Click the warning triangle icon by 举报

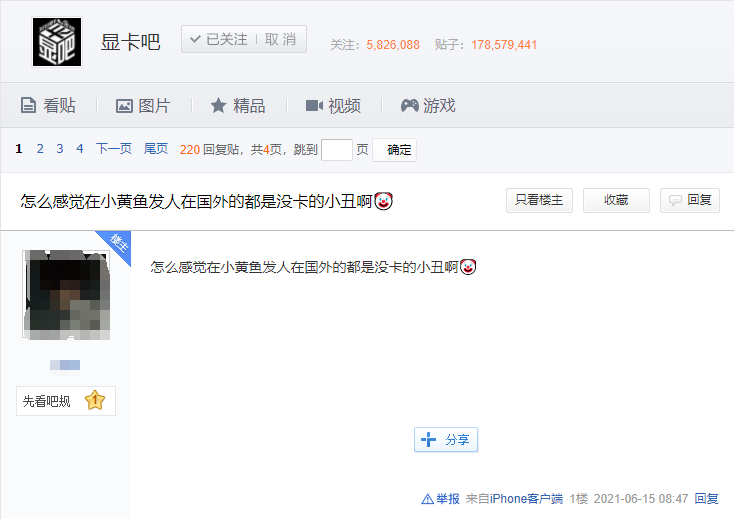click(427, 499)
